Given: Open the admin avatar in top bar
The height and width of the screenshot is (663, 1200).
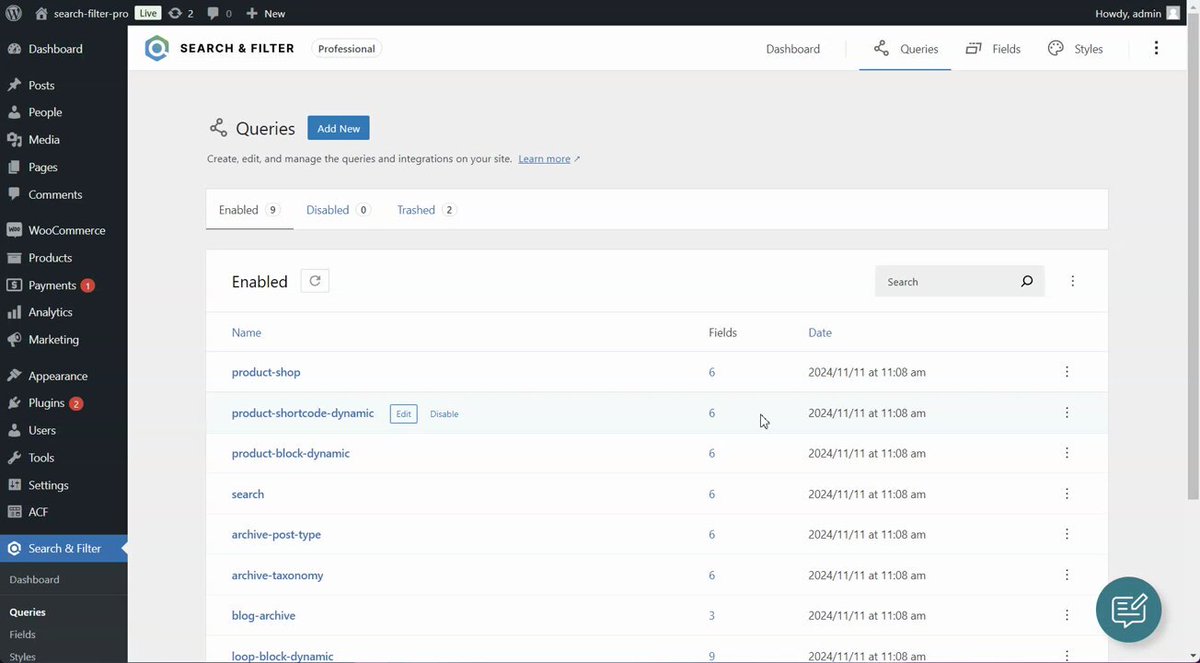Looking at the screenshot, I should click(x=1173, y=13).
